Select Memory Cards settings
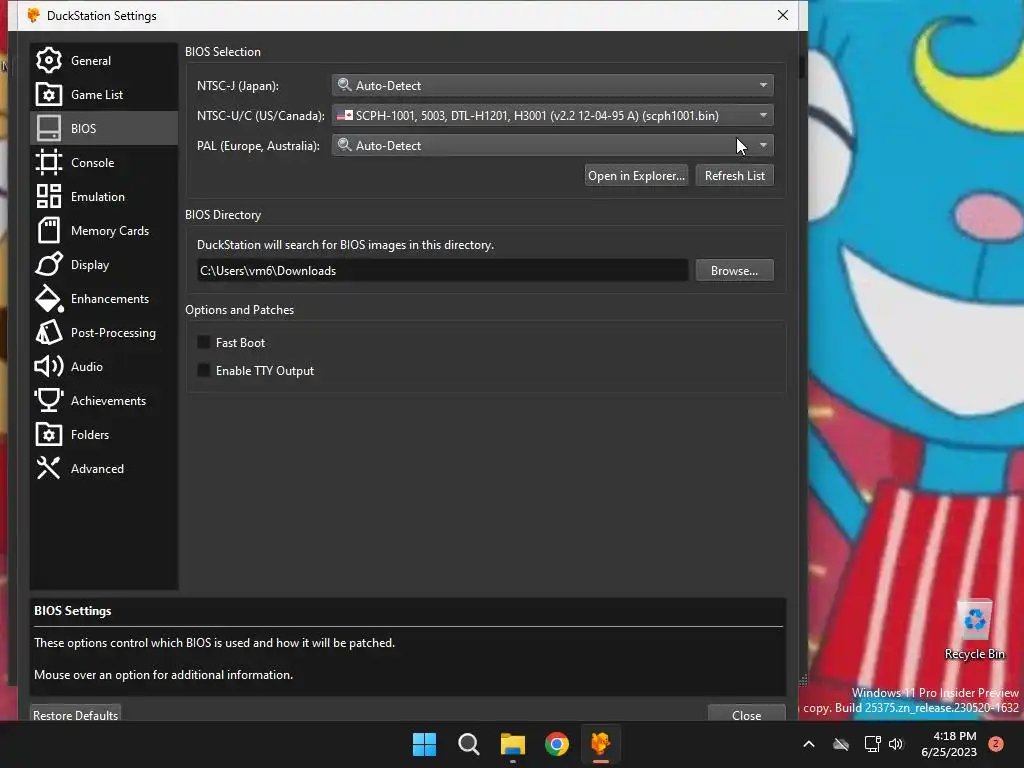 (103, 231)
